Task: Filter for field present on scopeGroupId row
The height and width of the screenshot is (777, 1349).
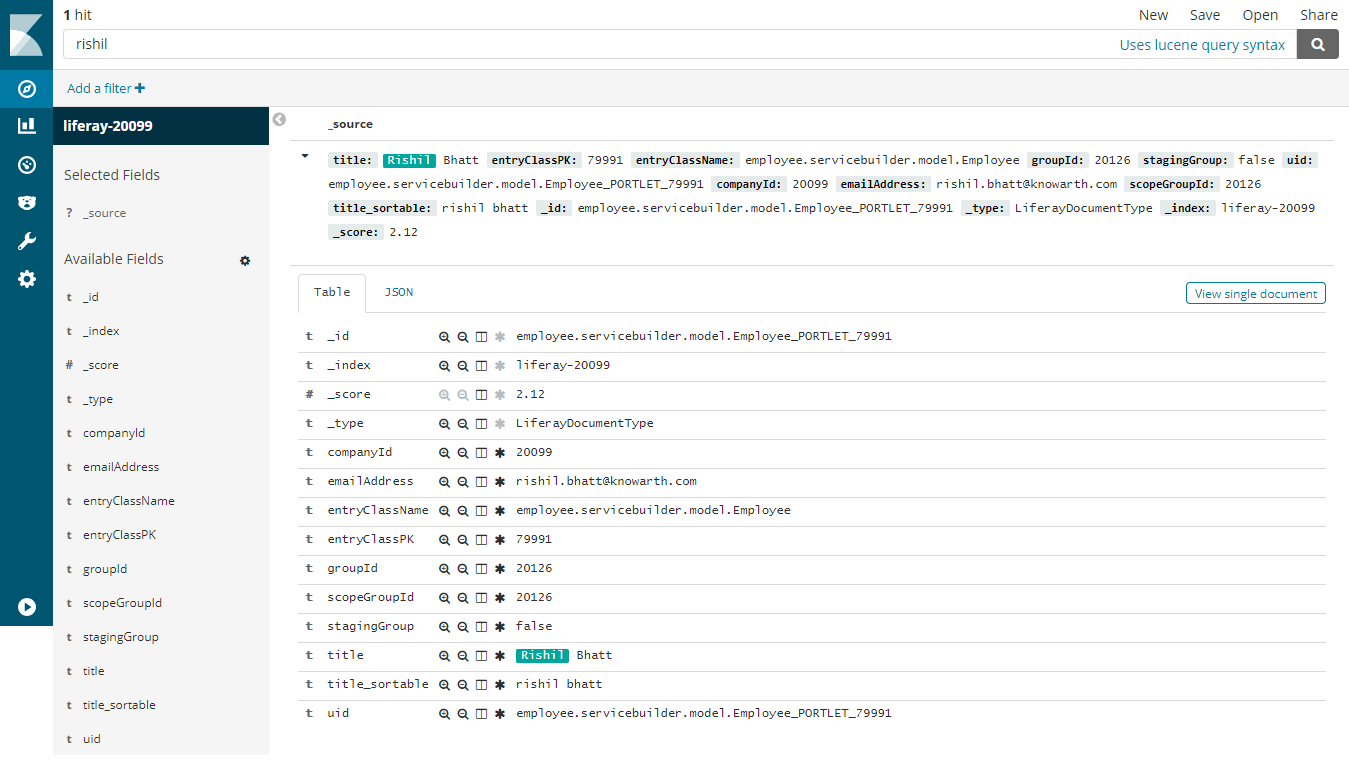Action: 499,598
